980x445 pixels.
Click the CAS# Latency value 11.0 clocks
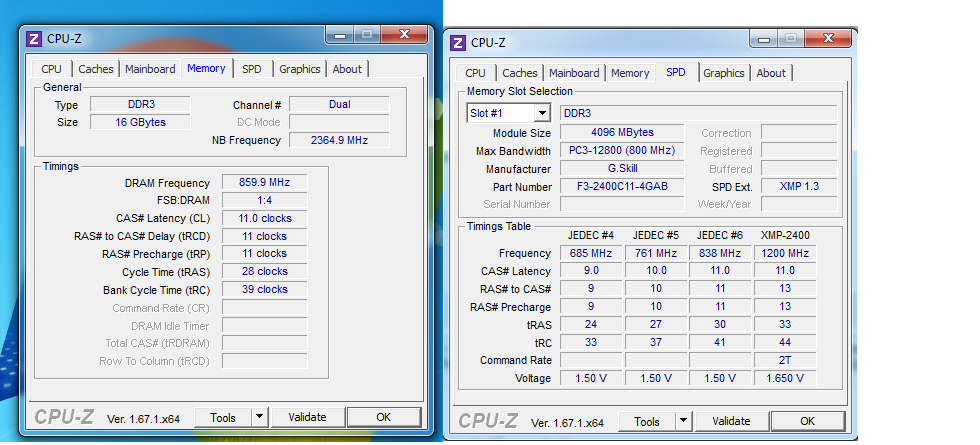click(x=264, y=218)
